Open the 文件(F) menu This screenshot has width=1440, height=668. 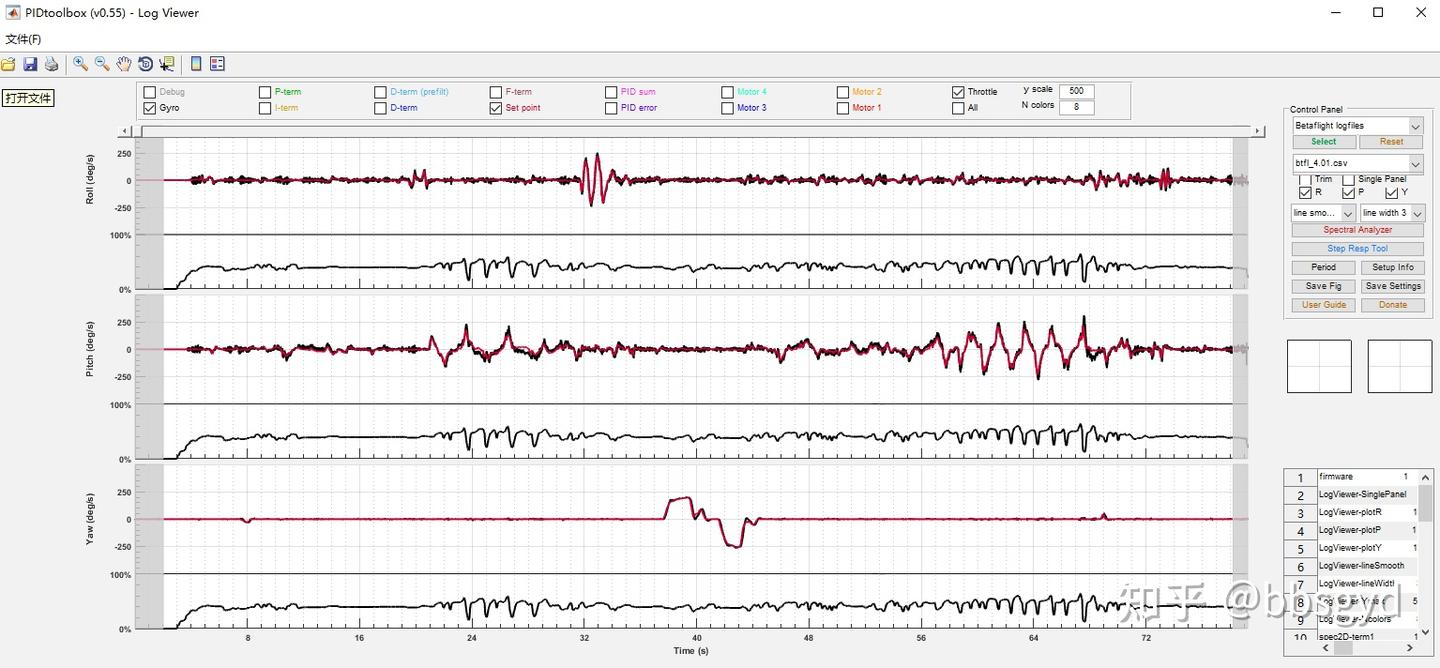23,39
